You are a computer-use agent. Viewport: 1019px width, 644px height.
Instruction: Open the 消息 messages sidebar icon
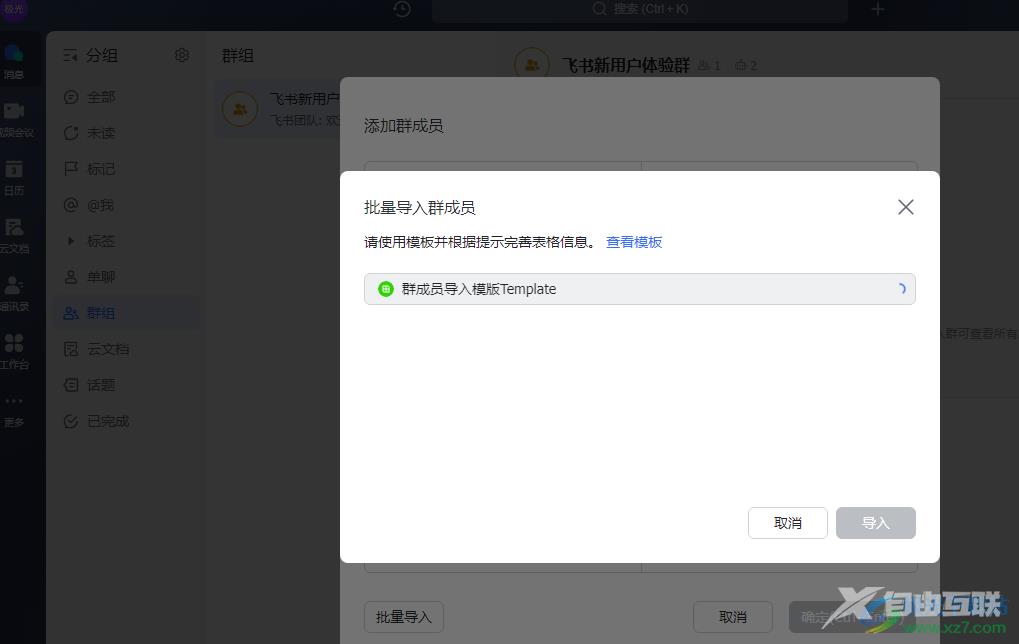(14, 61)
